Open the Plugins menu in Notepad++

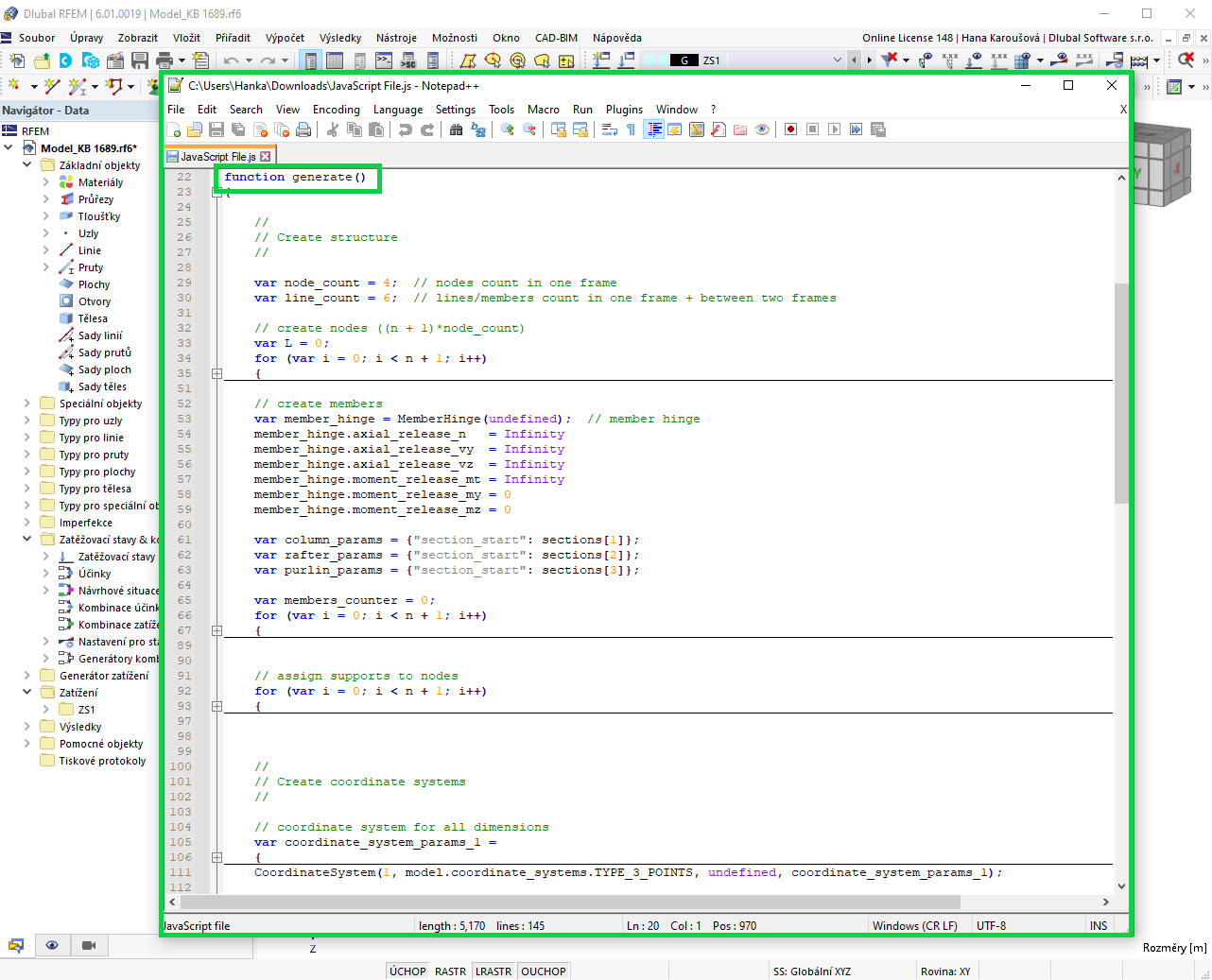(624, 110)
